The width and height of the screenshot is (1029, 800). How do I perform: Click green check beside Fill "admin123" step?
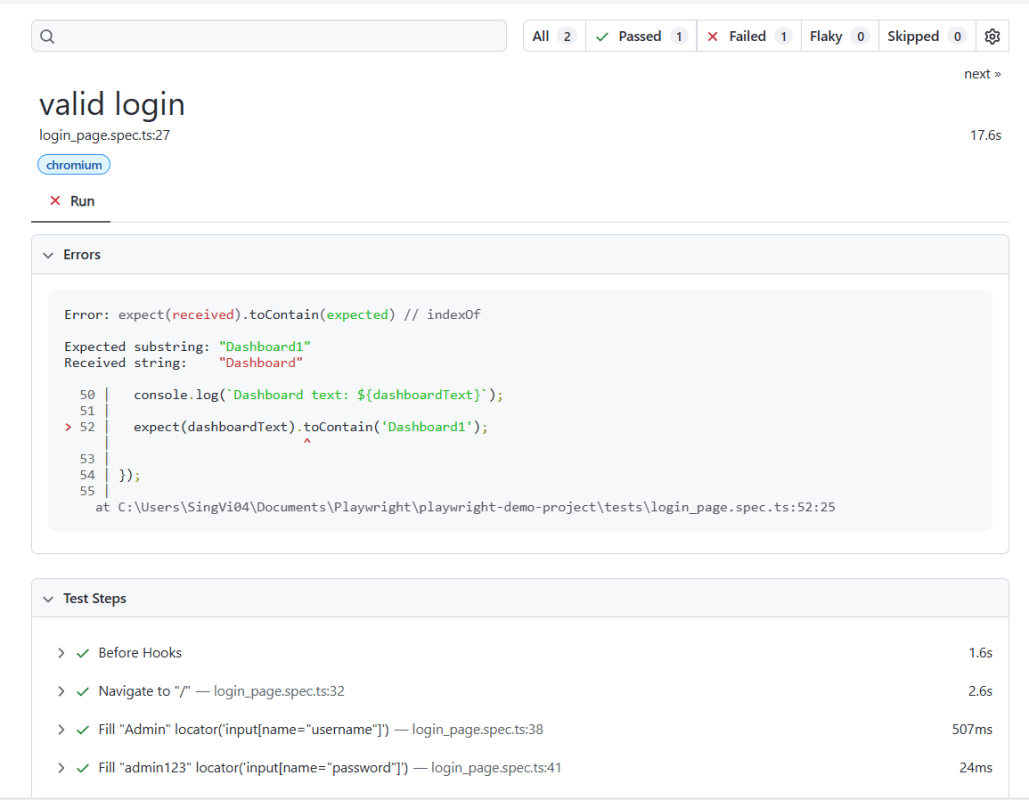tap(83, 768)
